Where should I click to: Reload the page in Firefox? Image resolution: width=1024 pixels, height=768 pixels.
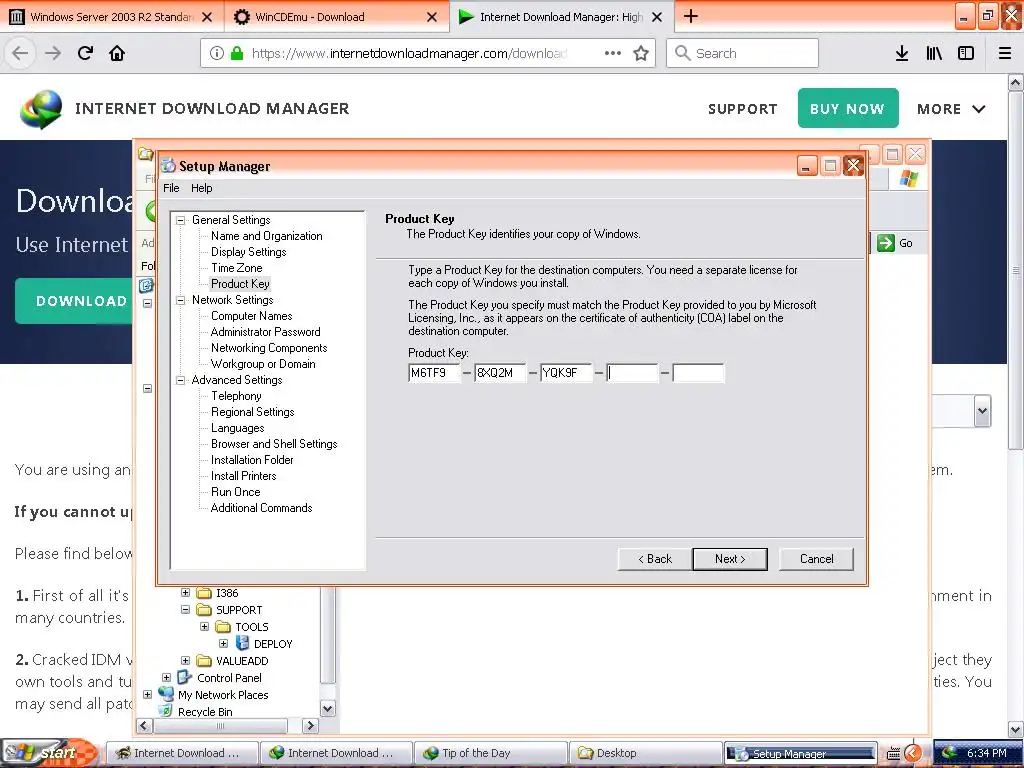(x=85, y=53)
